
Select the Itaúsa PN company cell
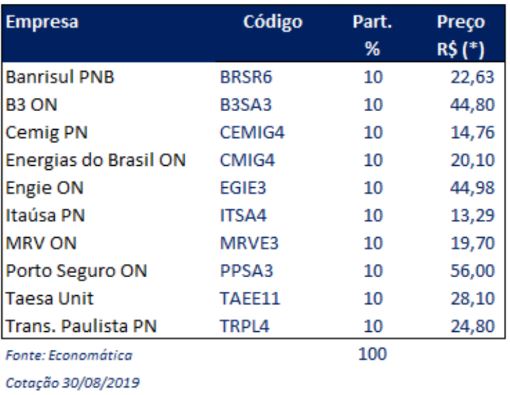45,215
